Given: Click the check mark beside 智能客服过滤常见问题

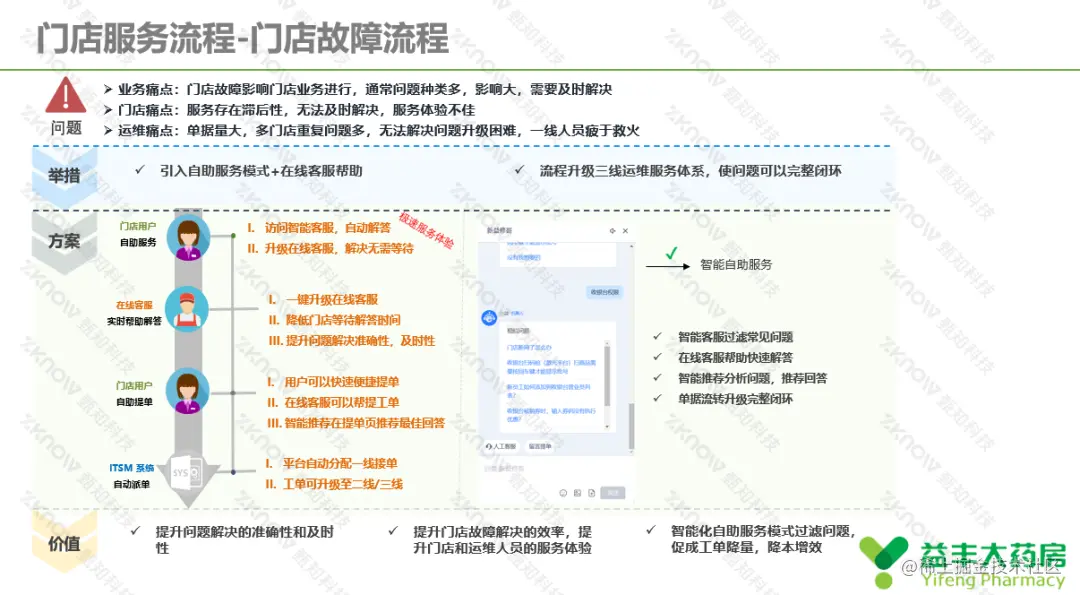Looking at the screenshot, I should point(658,336).
